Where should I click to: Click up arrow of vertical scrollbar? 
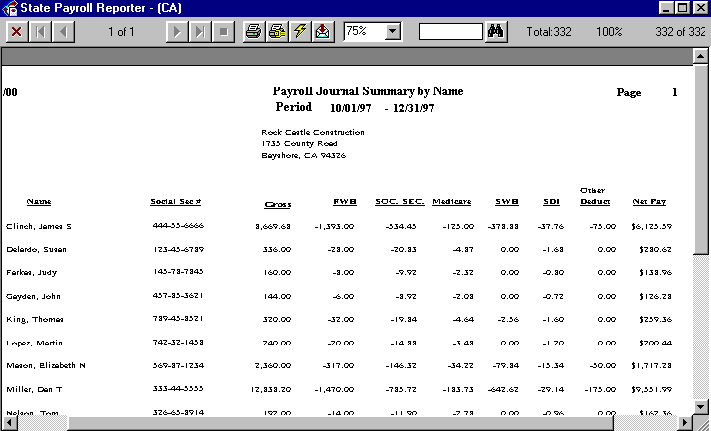click(x=701, y=56)
